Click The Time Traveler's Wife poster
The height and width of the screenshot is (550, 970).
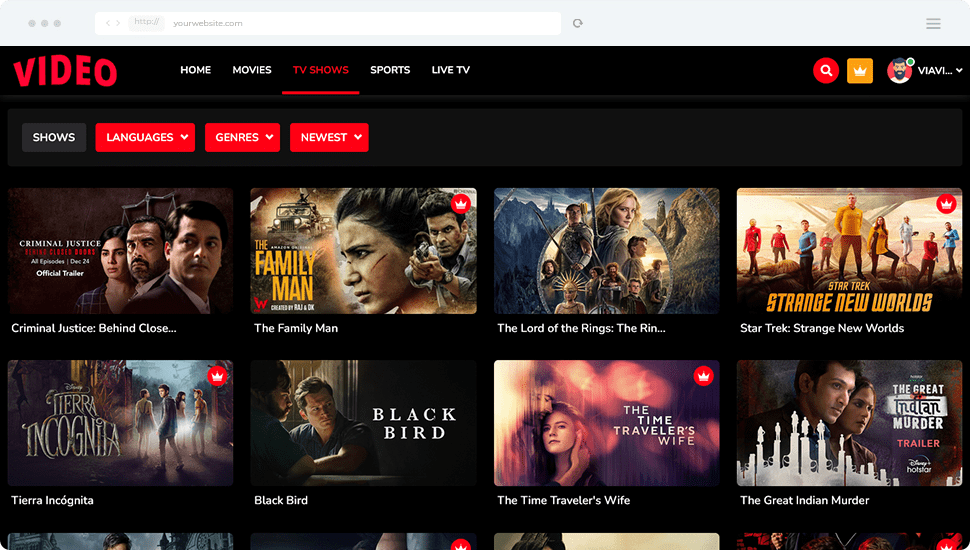[607, 423]
